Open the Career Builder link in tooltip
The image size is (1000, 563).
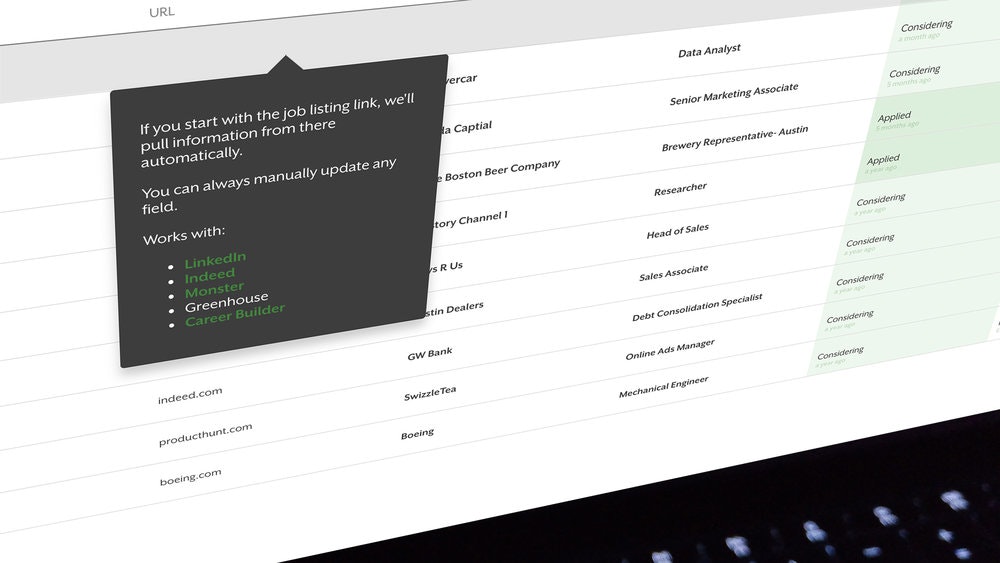pos(235,316)
